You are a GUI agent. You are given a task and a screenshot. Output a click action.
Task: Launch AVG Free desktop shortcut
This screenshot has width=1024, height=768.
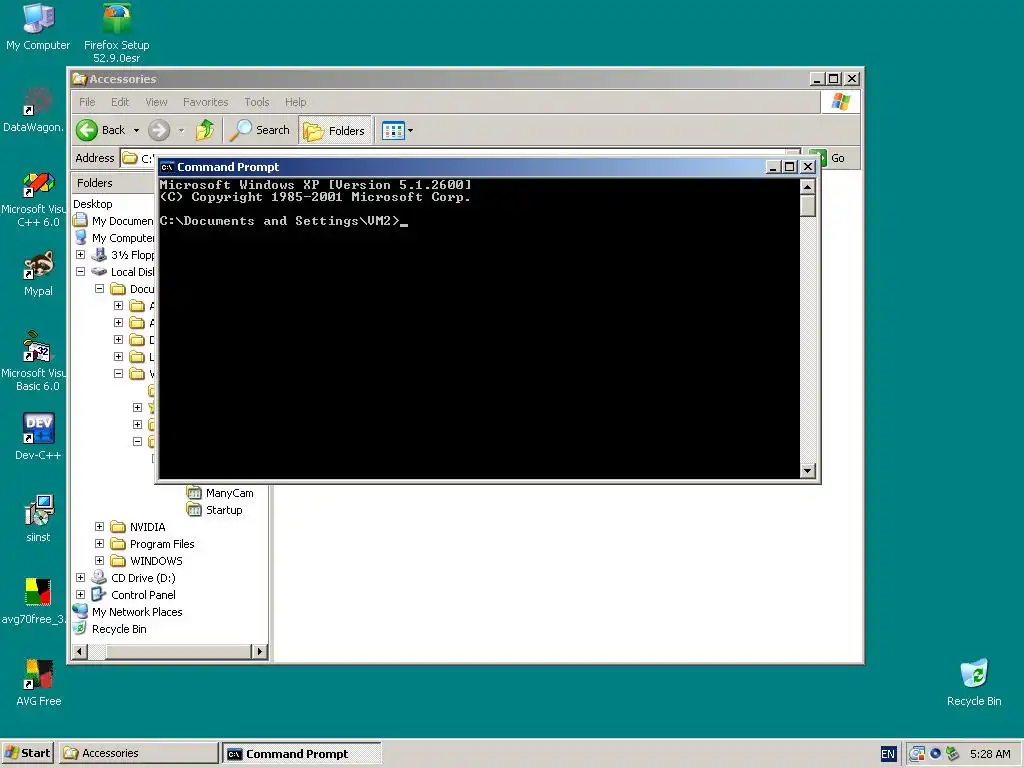point(38,683)
